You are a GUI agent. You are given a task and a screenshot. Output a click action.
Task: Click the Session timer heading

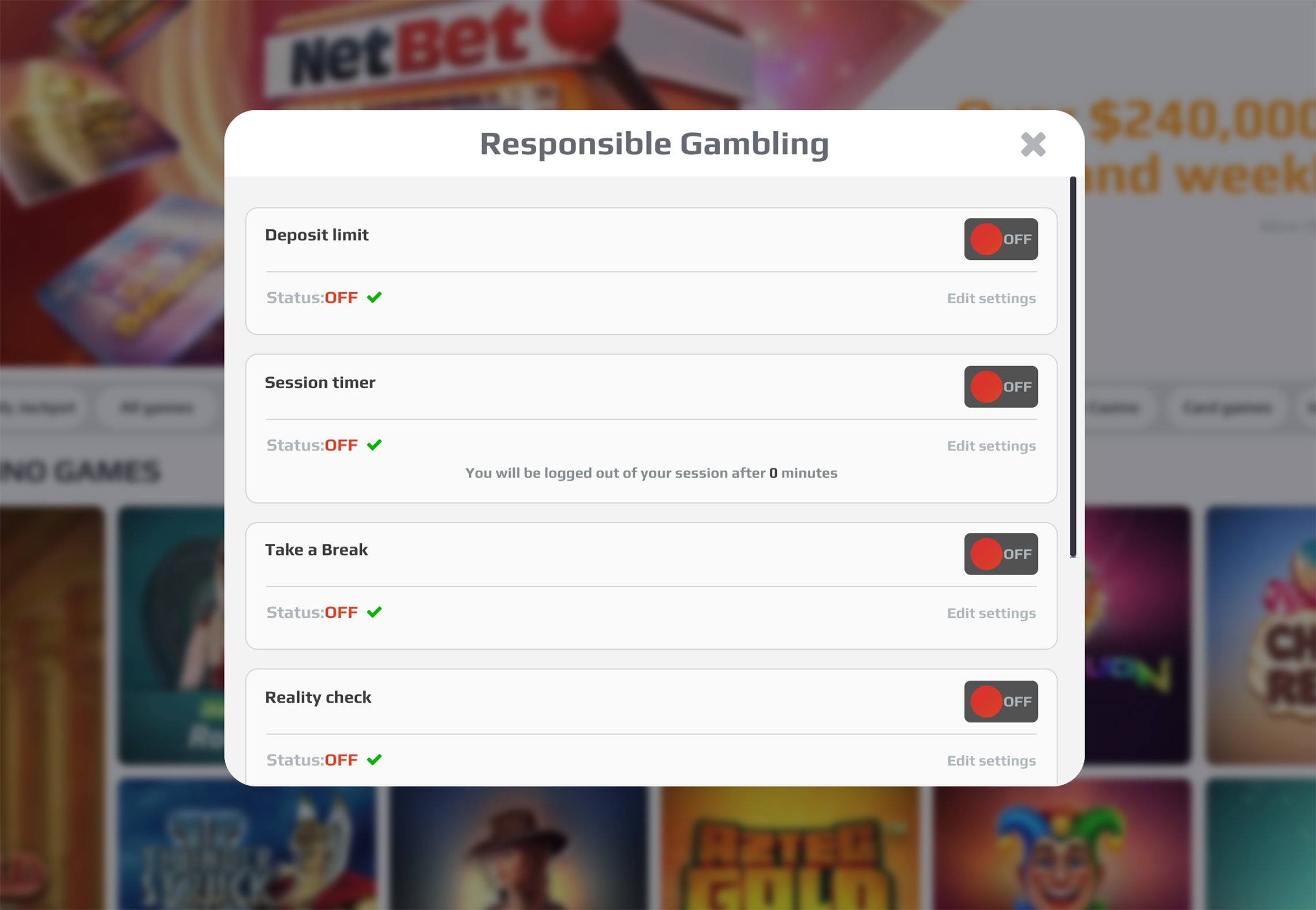point(320,382)
